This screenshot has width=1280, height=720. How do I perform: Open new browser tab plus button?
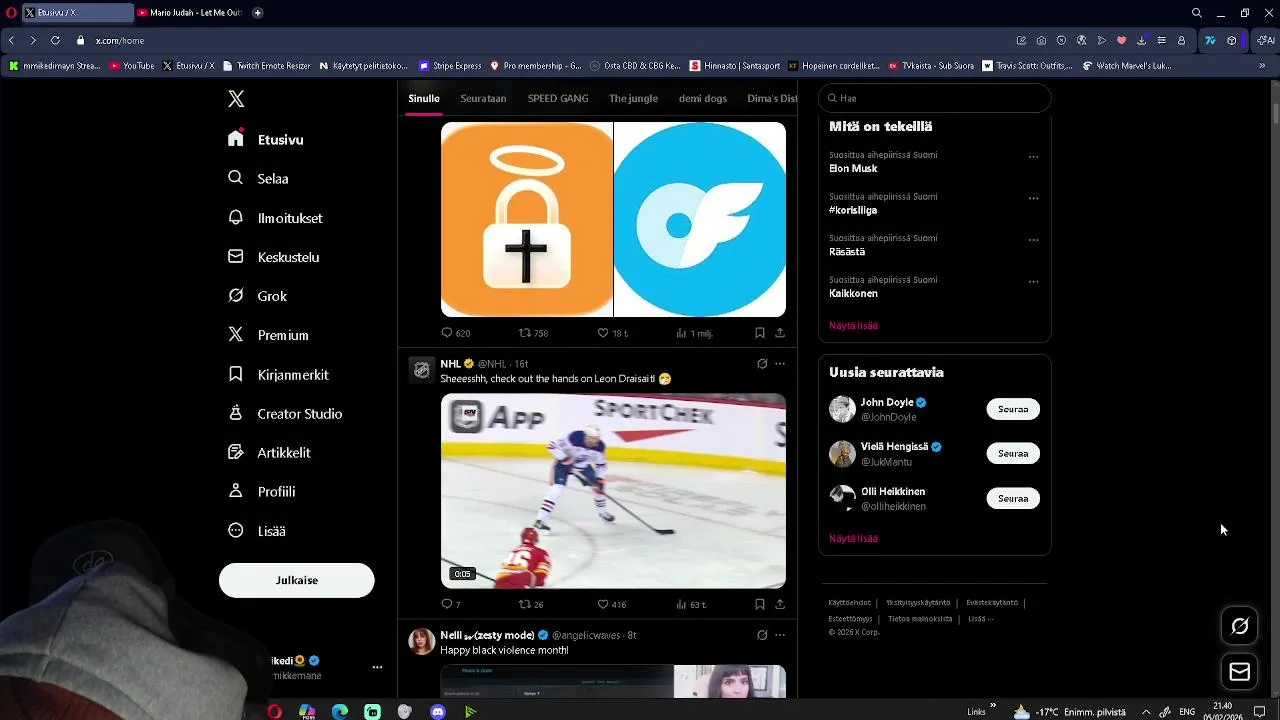click(x=257, y=13)
